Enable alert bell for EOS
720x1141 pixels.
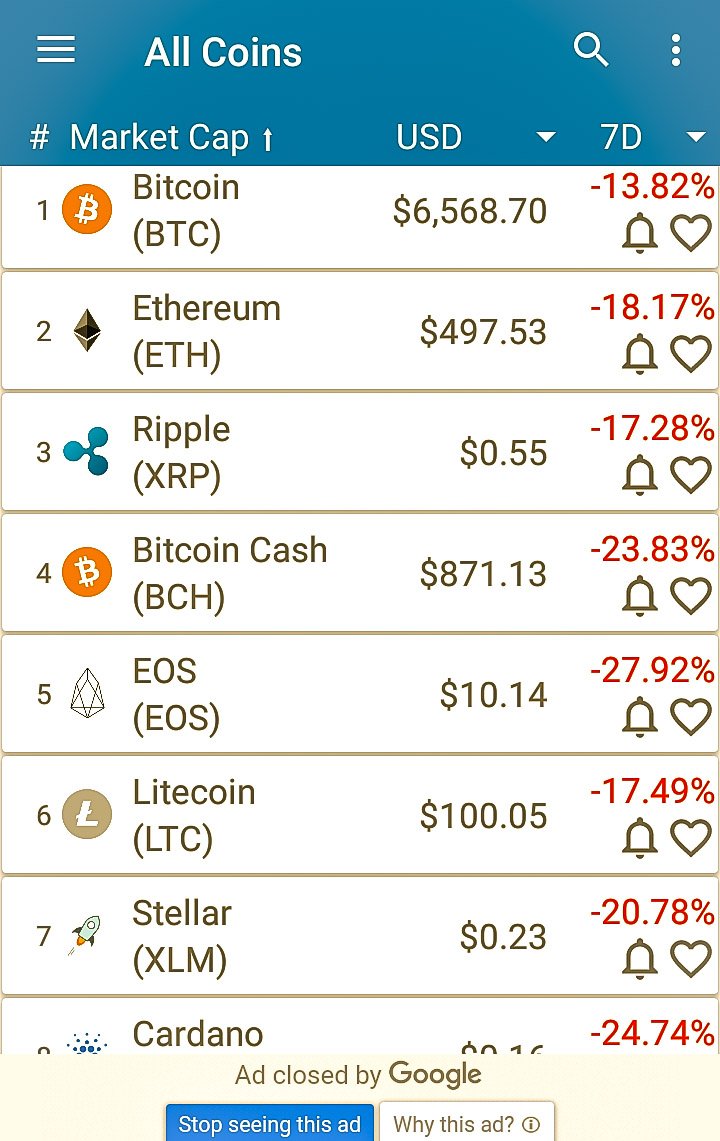tap(640, 716)
